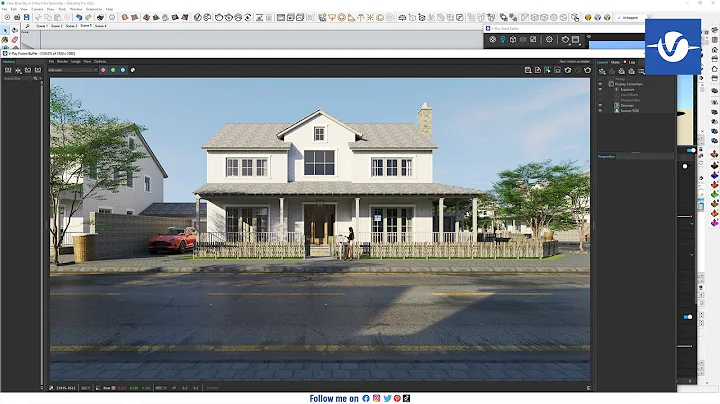Start V-Ray render with teapot icon
The height and width of the screenshot is (404, 720).
tap(219, 17)
